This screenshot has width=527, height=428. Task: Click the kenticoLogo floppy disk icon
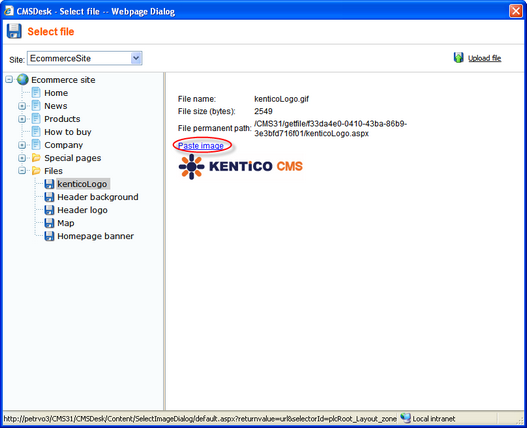coord(49,184)
